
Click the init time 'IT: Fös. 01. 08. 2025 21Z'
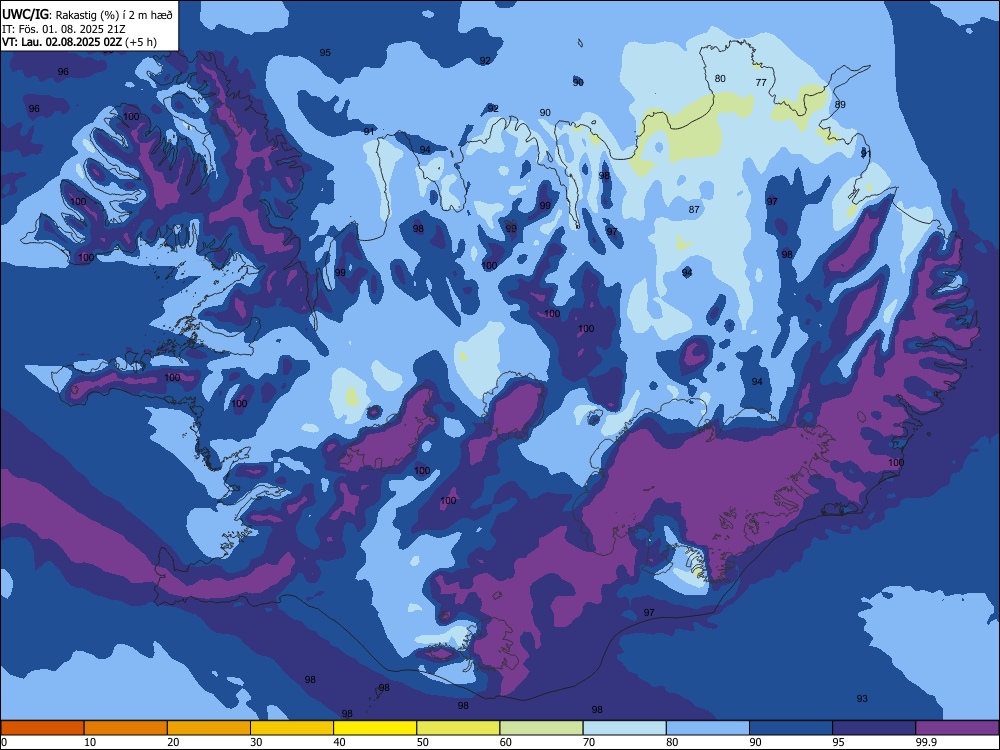coord(64,29)
